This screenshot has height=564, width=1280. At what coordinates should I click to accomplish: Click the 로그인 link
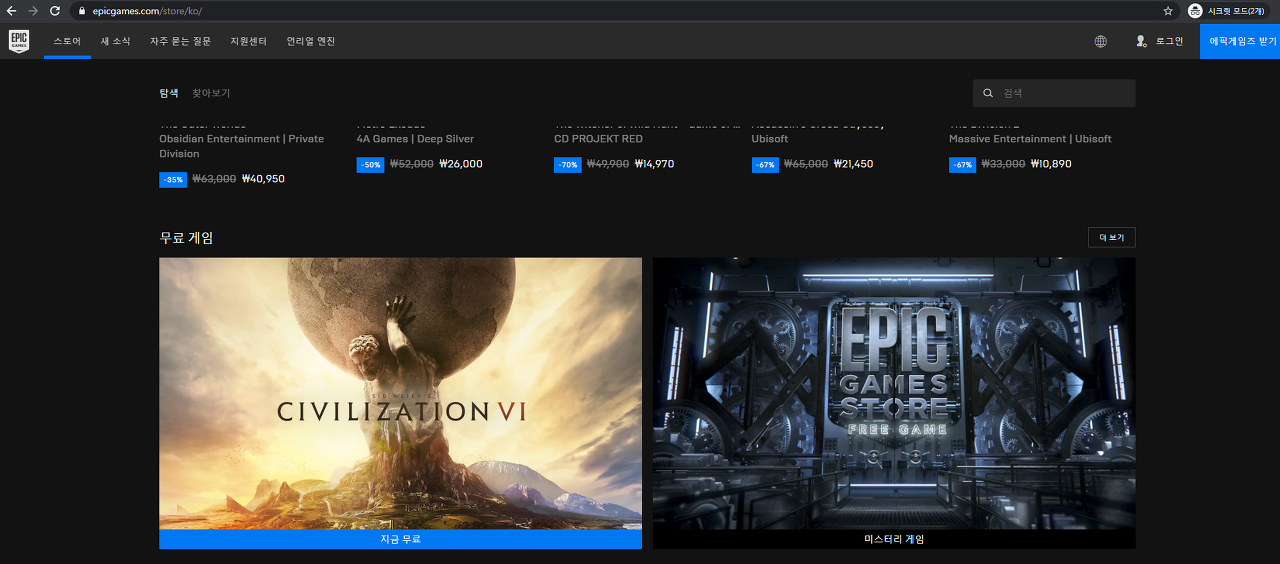coord(1169,41)
